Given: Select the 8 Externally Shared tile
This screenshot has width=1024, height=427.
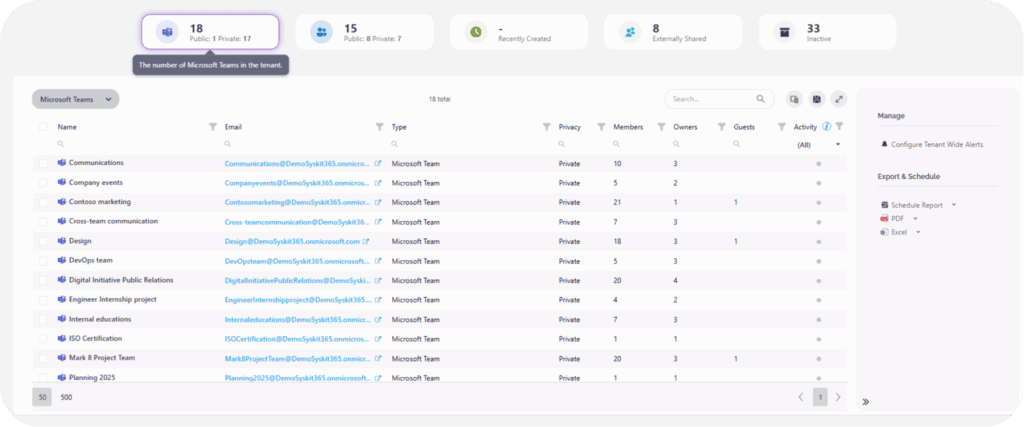Looking at the screenshot, I should pyautogui.click(x=673, y=32).
